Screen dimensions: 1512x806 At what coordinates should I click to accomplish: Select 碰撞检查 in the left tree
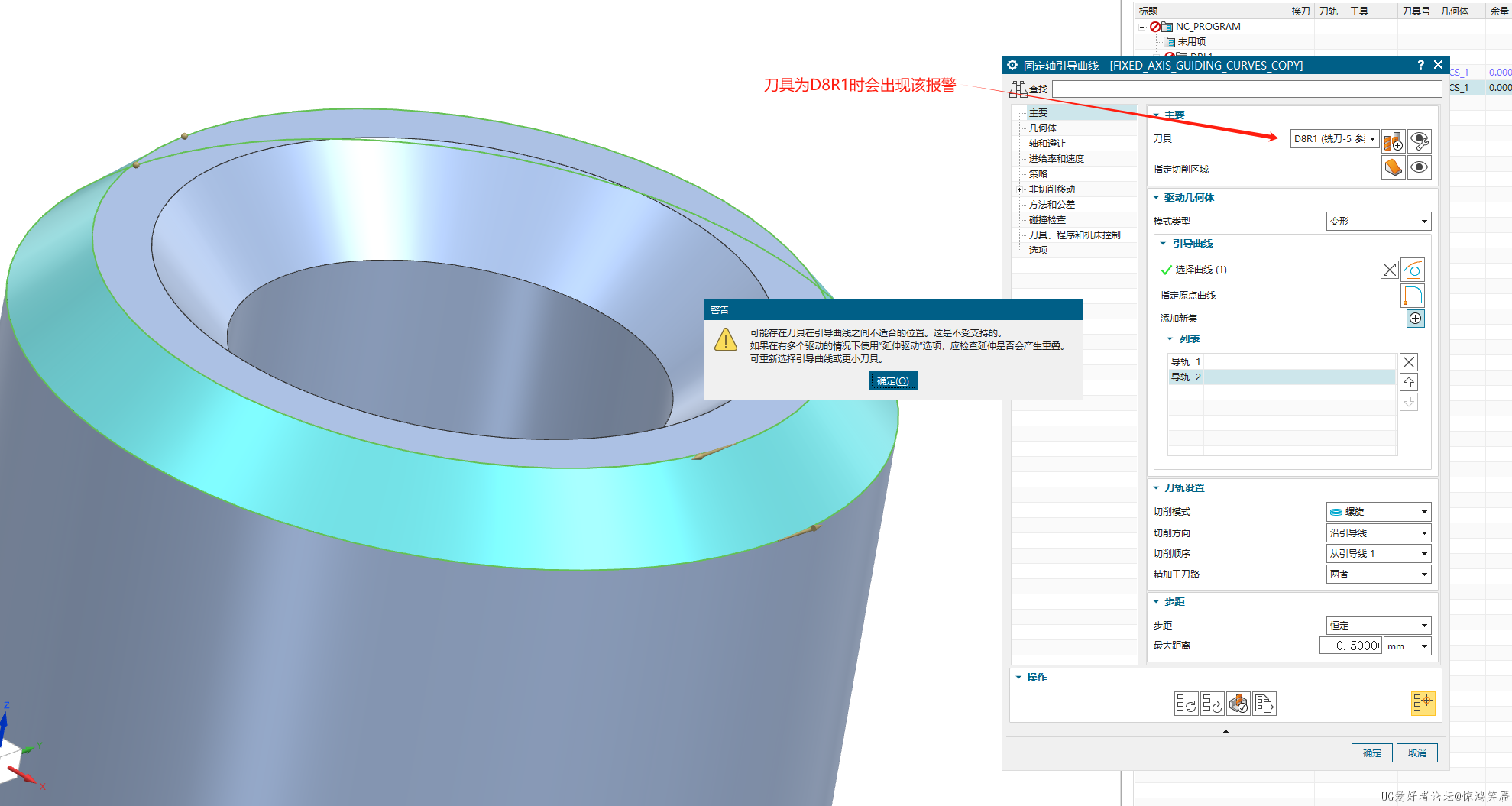tap(1047, 220)
